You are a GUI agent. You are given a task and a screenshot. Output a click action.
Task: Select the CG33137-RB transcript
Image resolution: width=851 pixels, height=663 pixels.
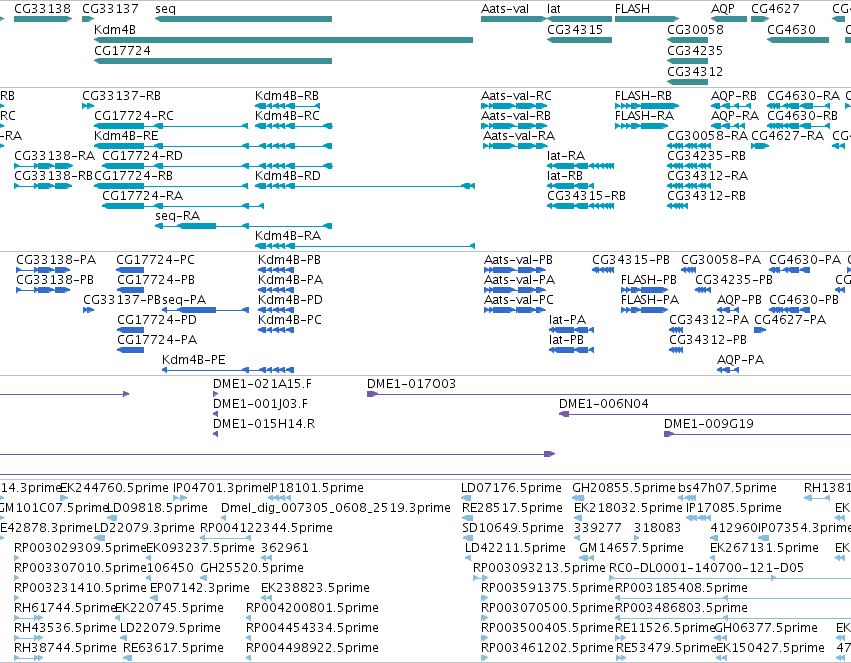[88, 106]
